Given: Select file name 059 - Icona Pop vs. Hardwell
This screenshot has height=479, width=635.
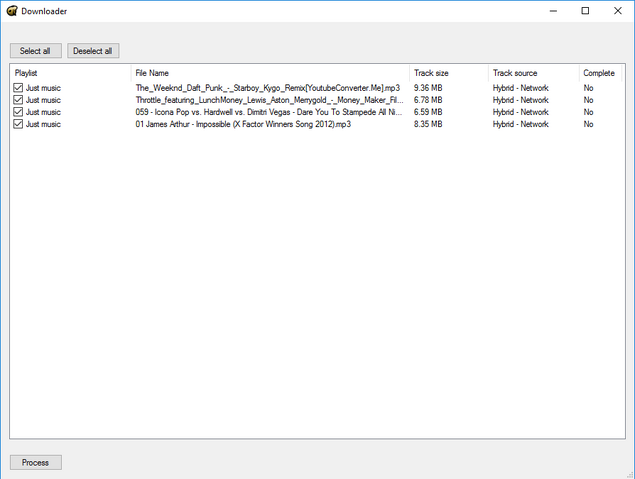Looking at the screenshot, I should 269,112.
